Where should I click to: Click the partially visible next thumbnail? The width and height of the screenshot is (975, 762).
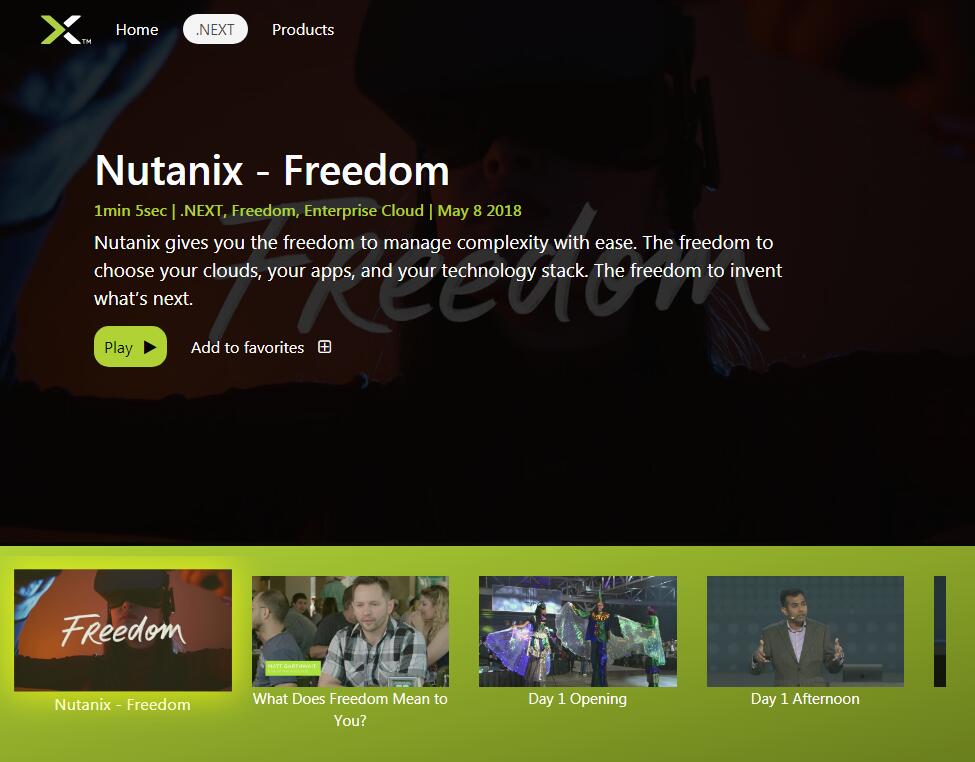pyautogui.click(x=940, y=631)
